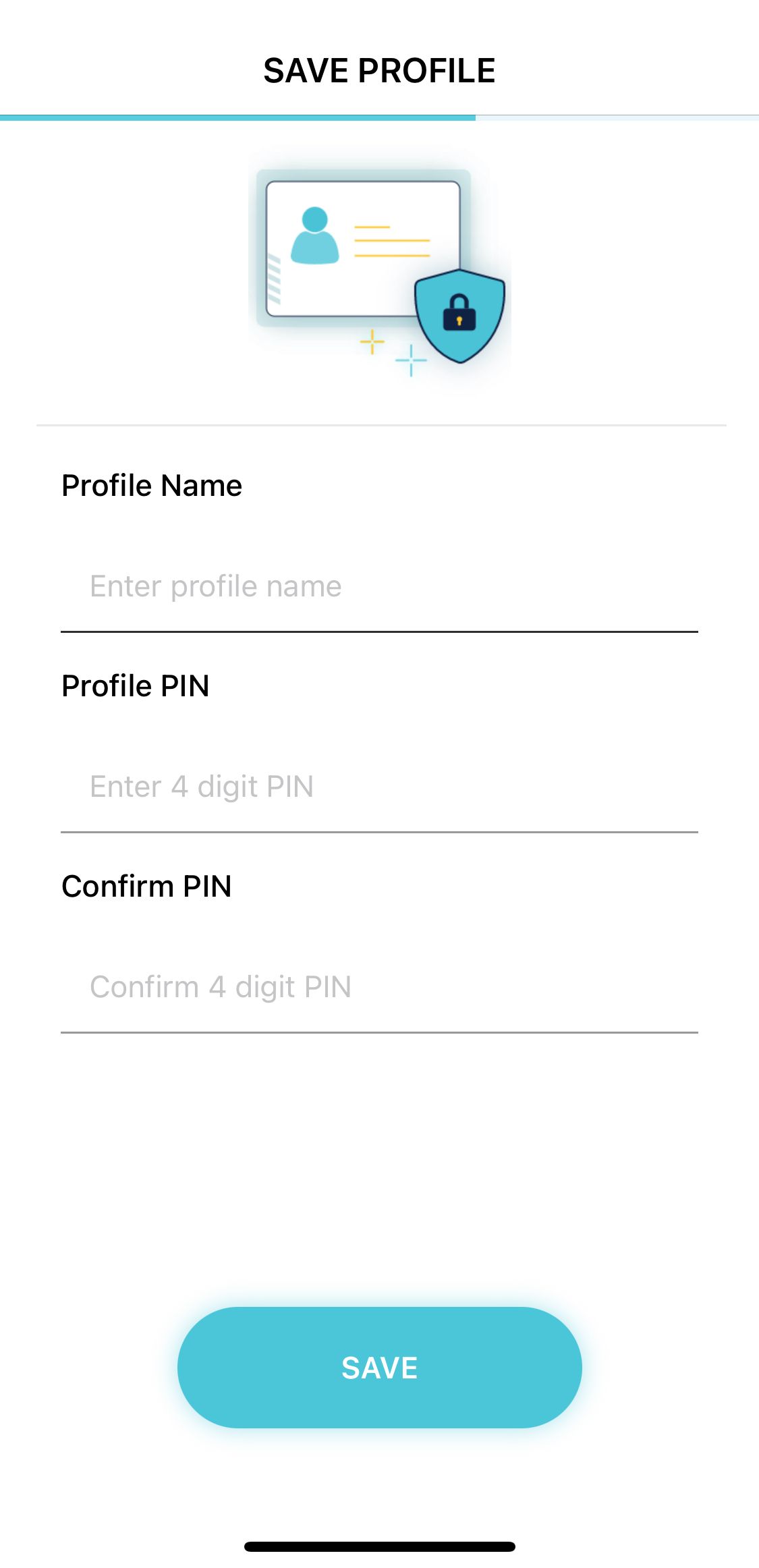This screenshot has height=1568, width=759.
Task: Click the unfilled portion of progress bar
Action: (617, 118)
